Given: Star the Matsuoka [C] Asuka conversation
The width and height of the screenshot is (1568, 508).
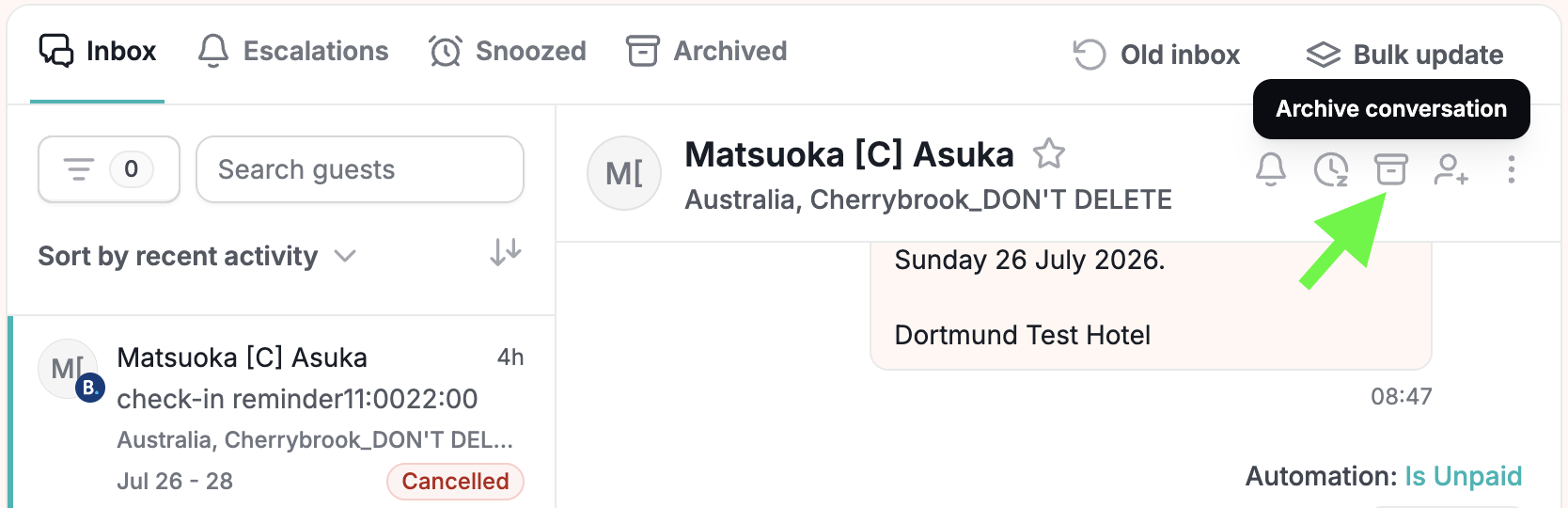Looking at the screenshot, I should point(1049,153).
